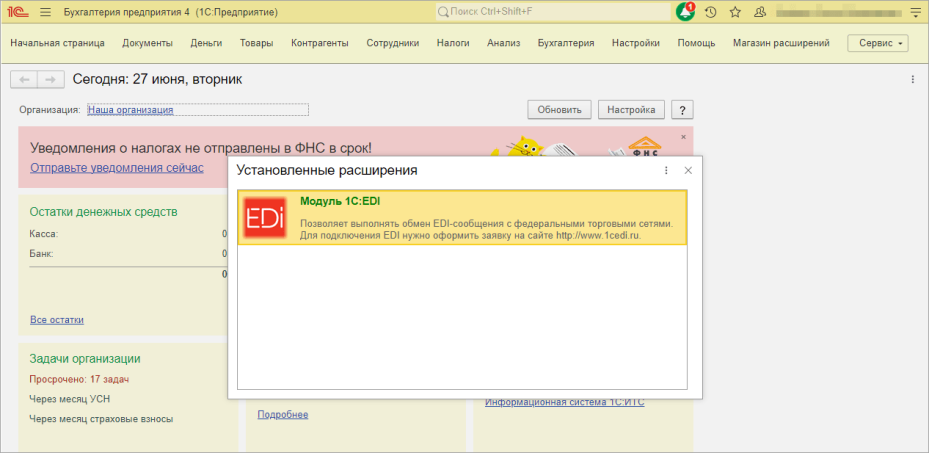Open the Помощь menu
The width and height of the screenshot is (929, 453).
click(x=697, y=43)
